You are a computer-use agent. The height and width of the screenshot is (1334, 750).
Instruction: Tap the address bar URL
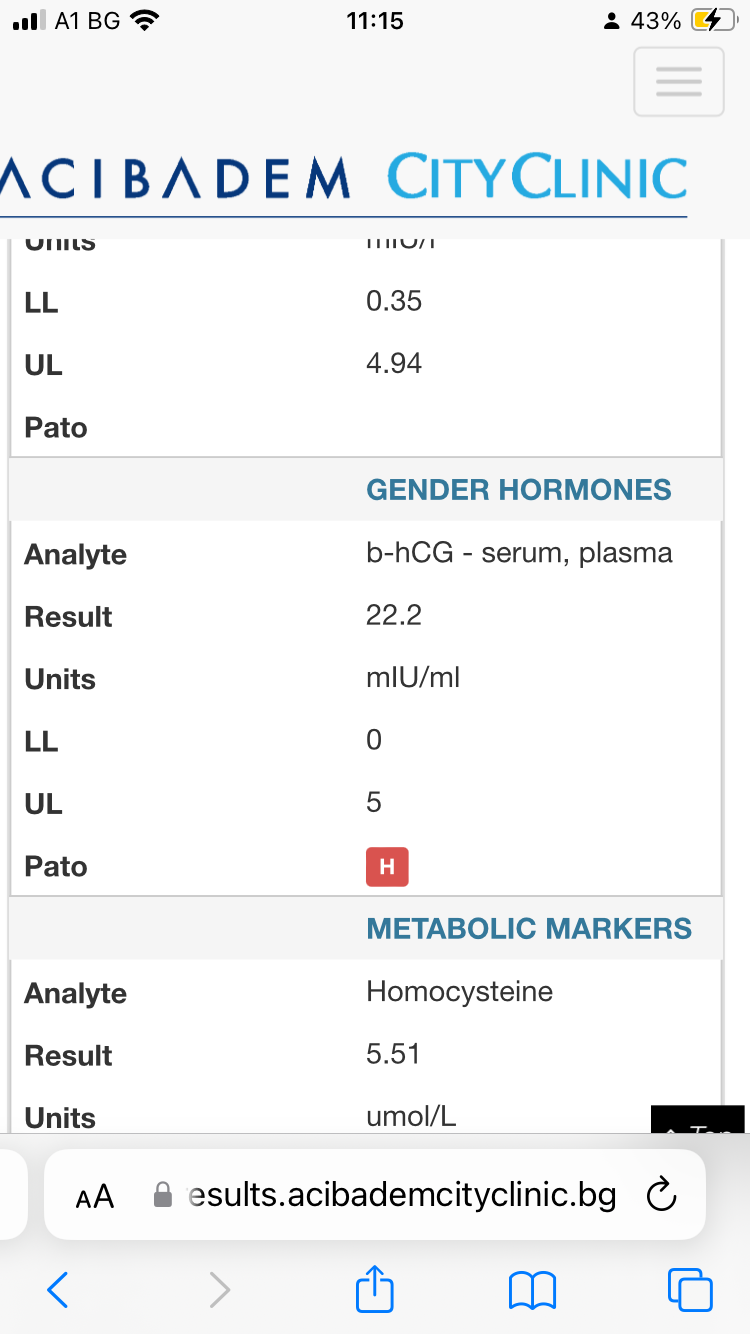pyautogui.click(x=402, y=1195)
